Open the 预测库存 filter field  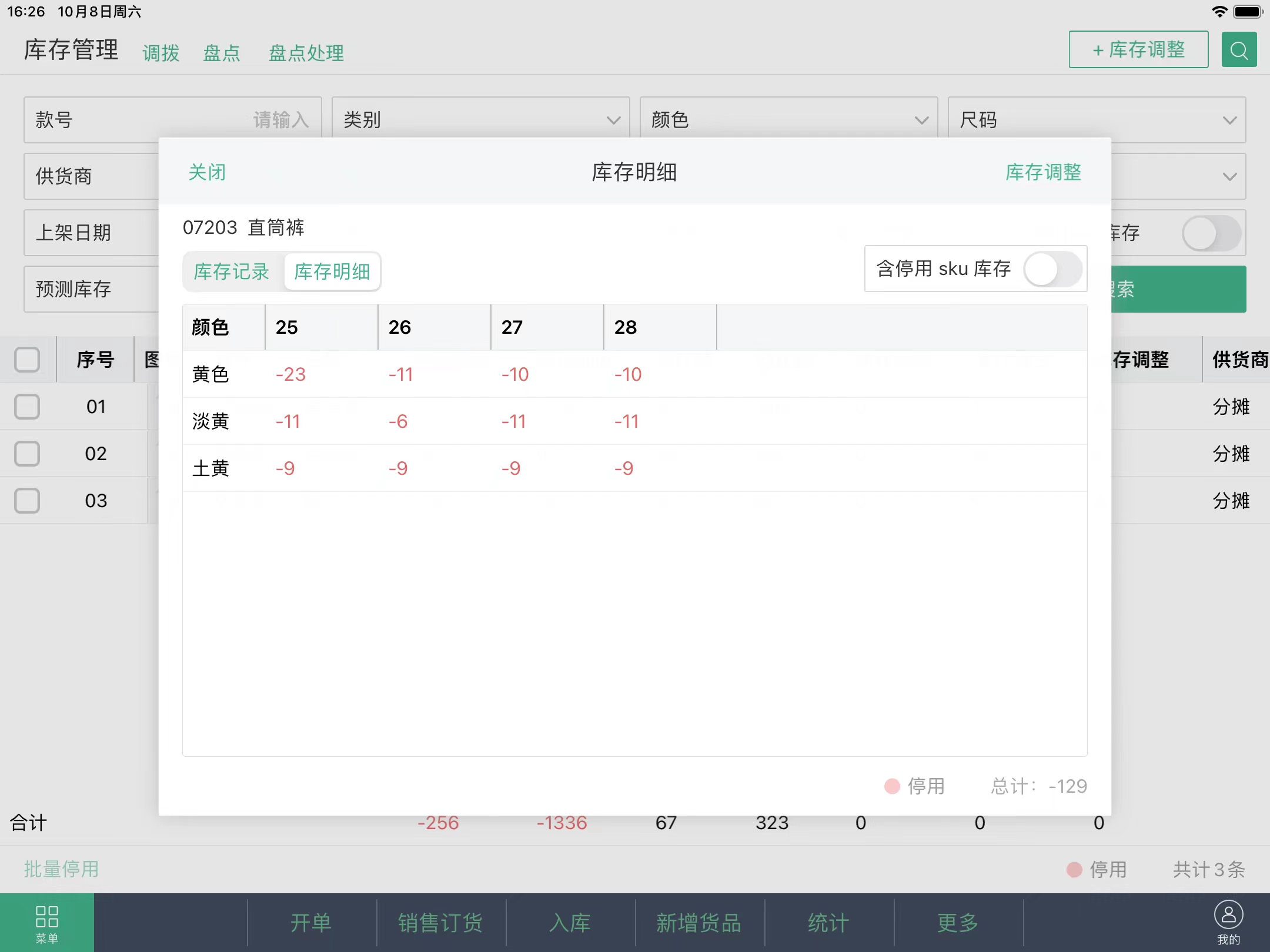[92, 289]
